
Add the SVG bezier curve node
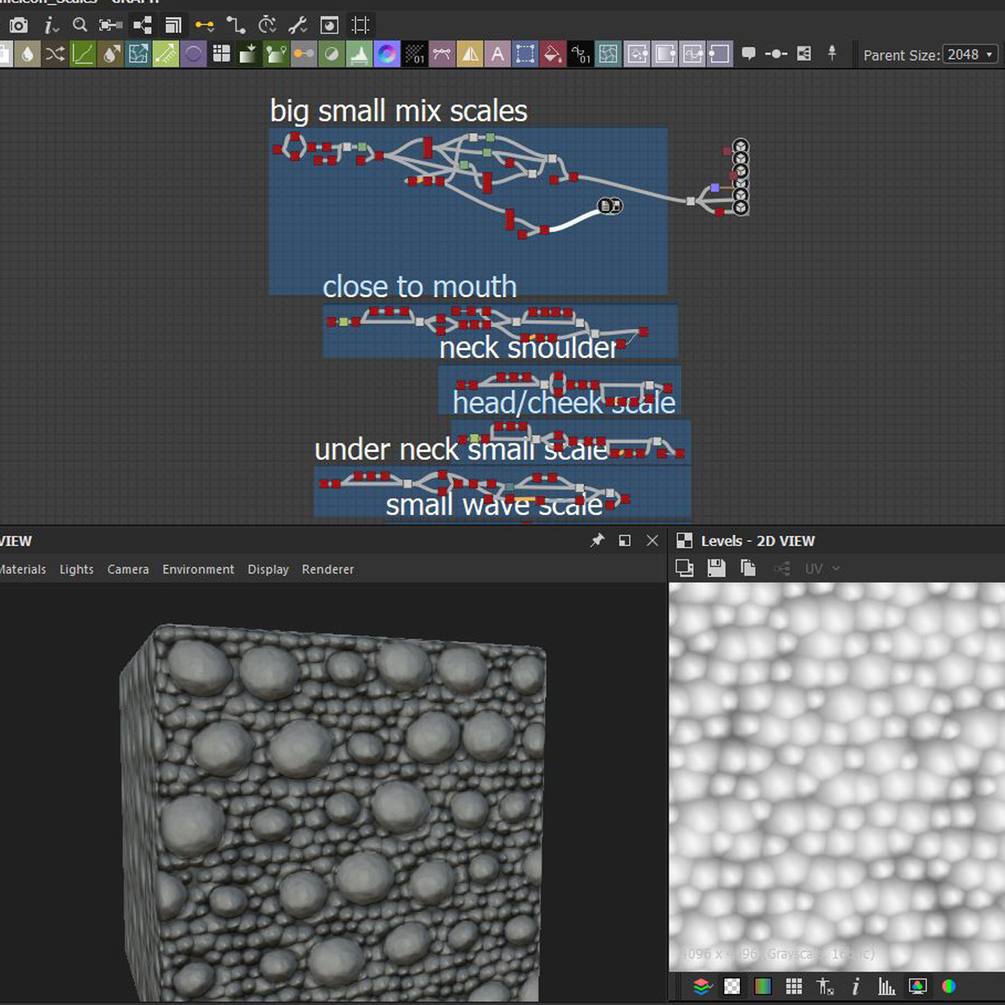pos(442,54)
